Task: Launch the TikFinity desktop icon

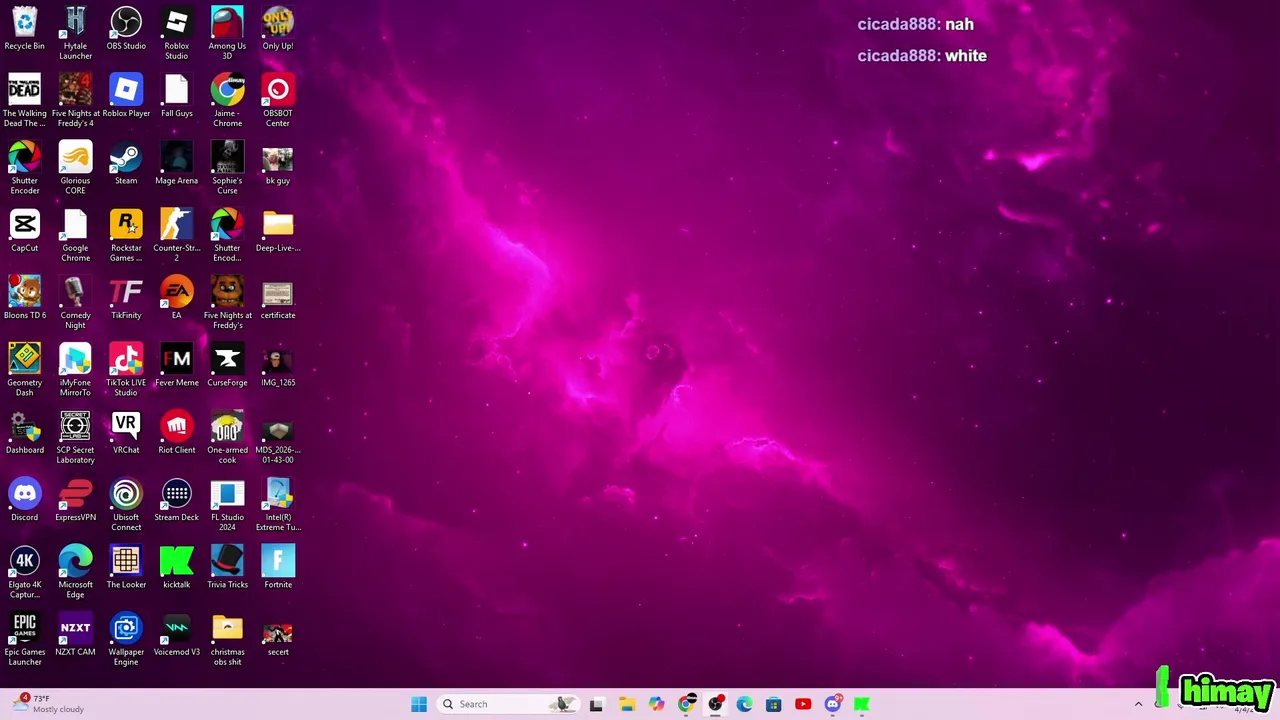Action: point(126,297)
